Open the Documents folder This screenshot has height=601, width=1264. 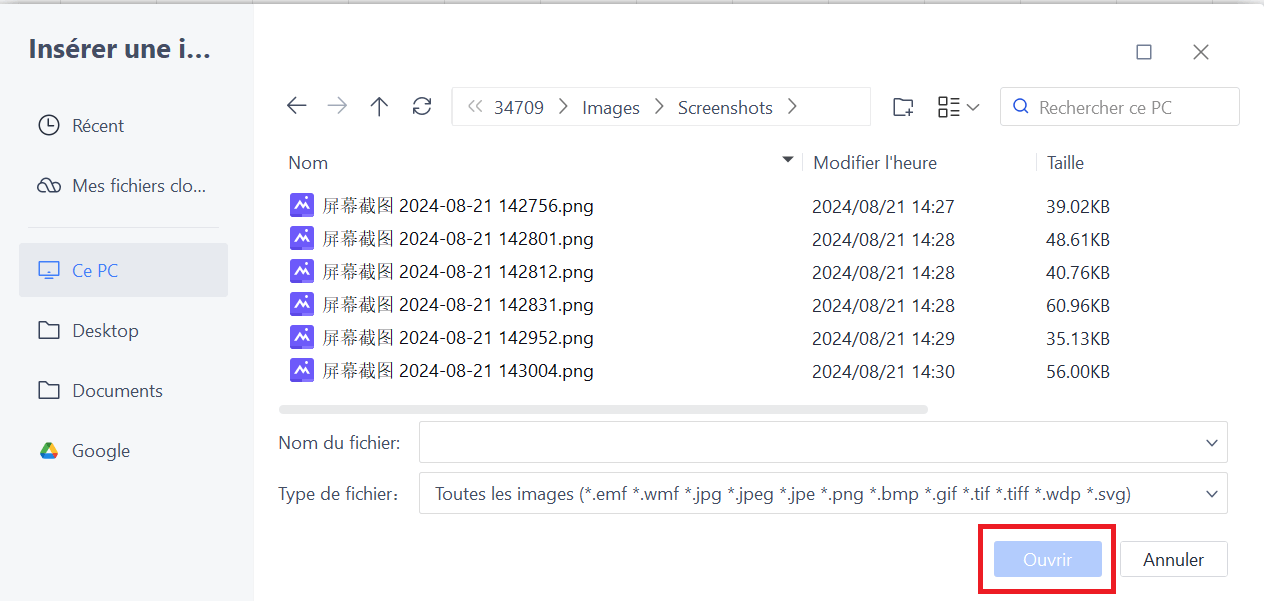point(117,391)
